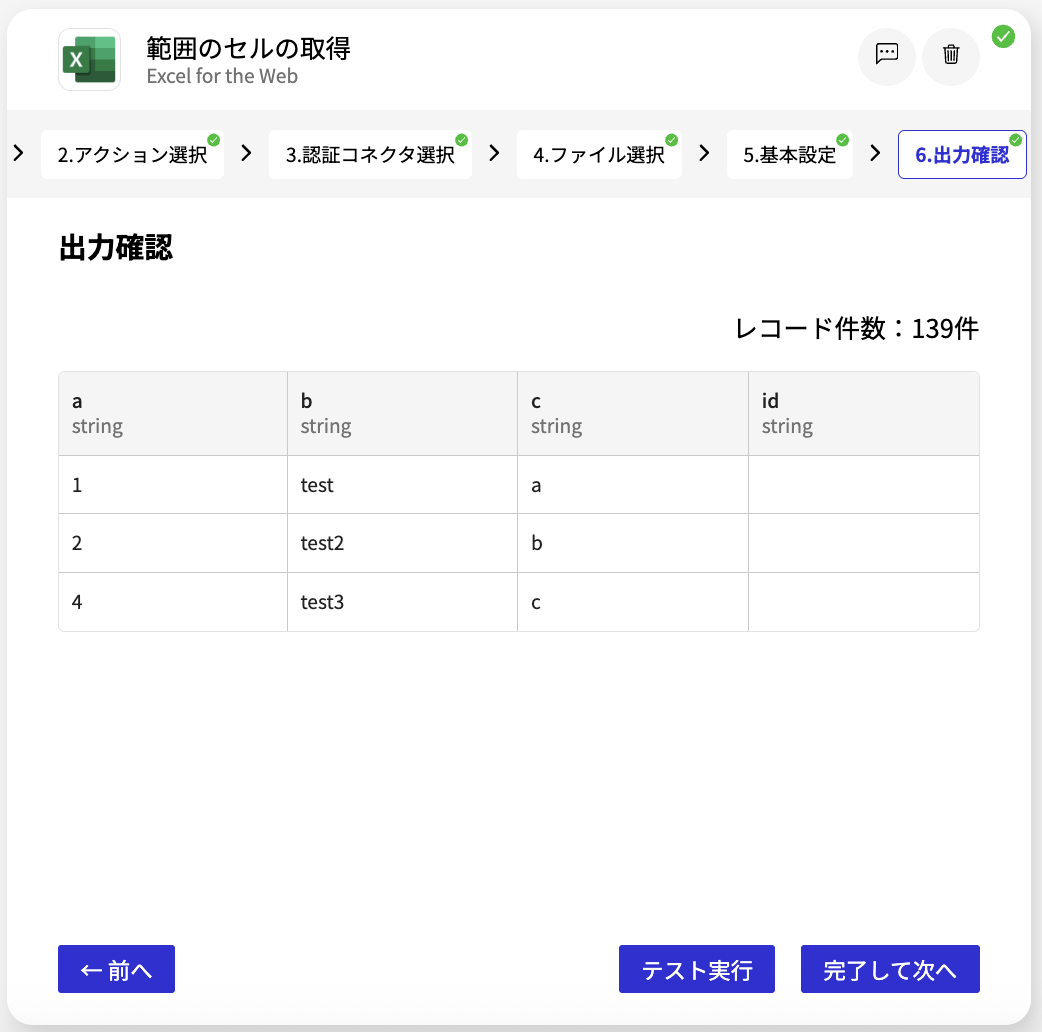This screenshot has height=1032, width=1042.
Task: Click the 'c string' column header
Action: pos(633,413)
